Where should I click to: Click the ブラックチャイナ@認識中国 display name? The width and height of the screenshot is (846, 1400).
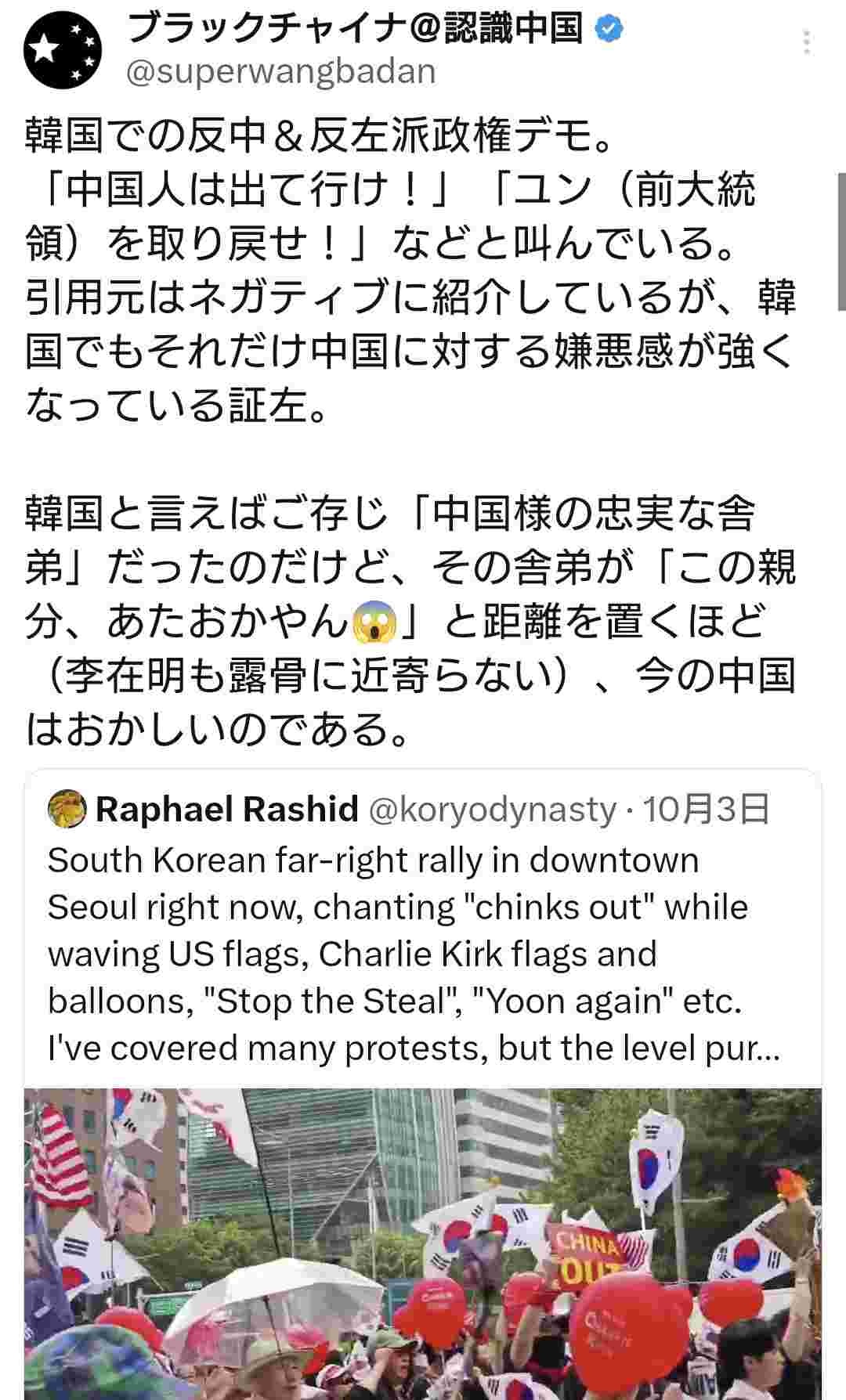(356, 29)
